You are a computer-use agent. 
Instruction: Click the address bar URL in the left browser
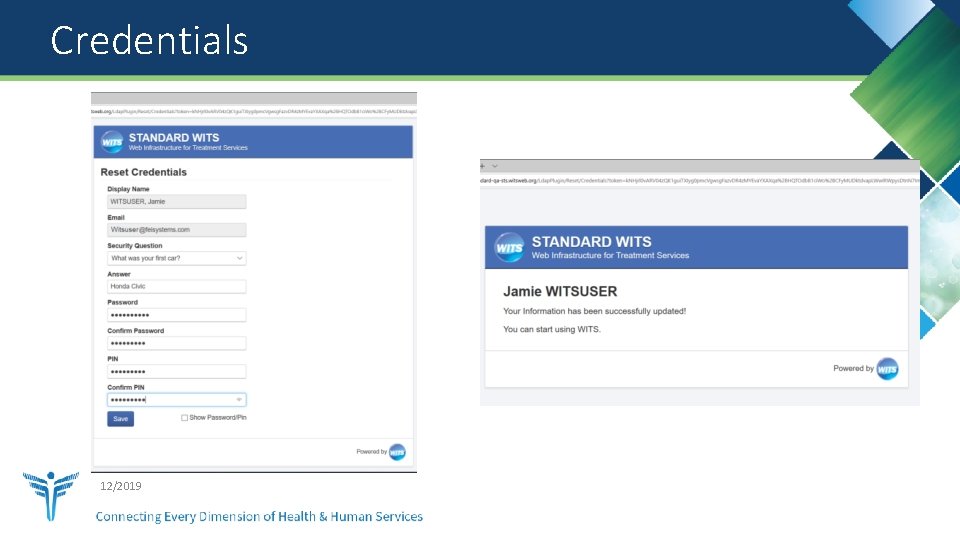[x=253, y=111]
